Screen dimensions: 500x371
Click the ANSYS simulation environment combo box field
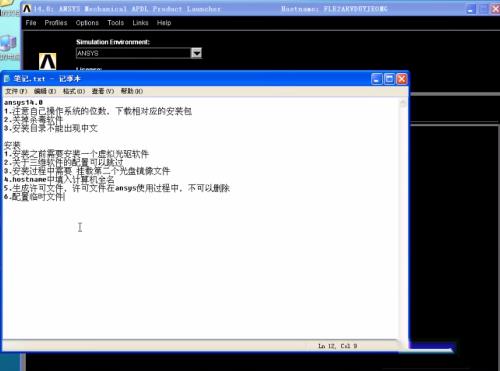pyautogui.click(x=133, y=53)
